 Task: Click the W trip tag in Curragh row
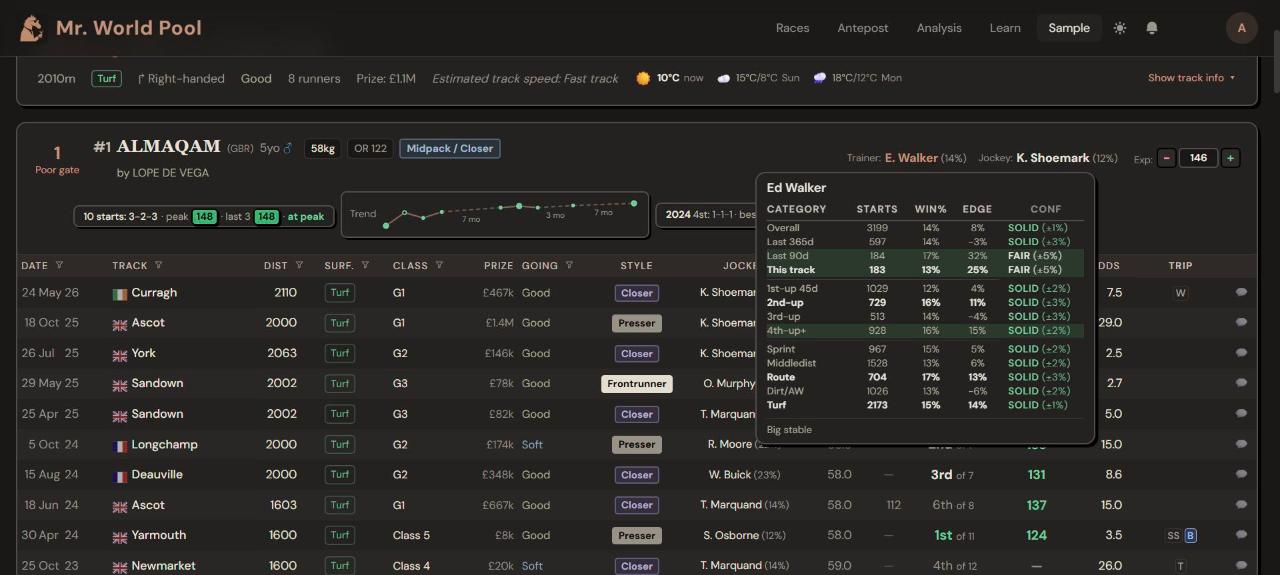pyautogui.click(x=1180, y=293)
